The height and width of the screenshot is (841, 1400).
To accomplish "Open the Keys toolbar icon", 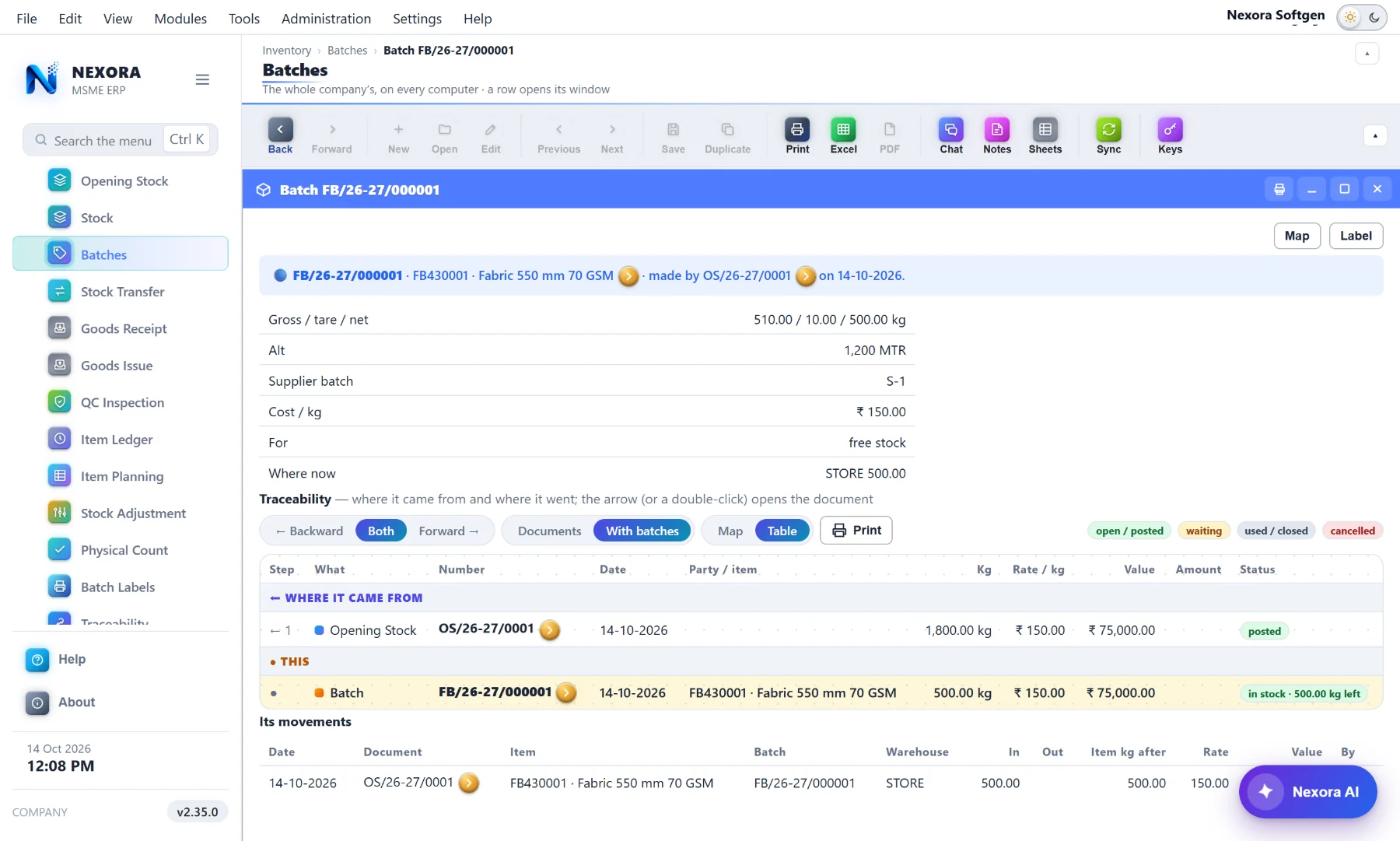I will (x=1170, y=136).
